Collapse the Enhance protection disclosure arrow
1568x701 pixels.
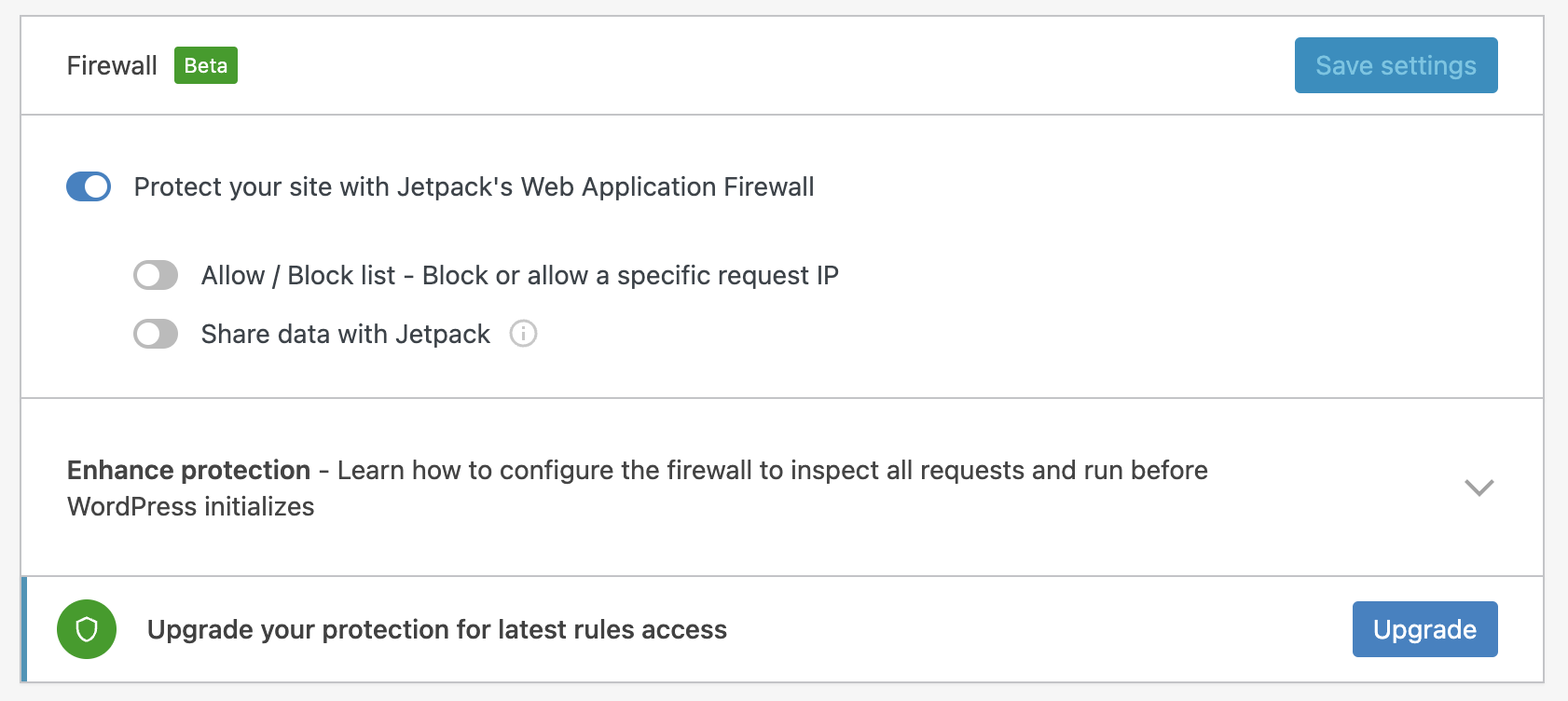coord(1479,487)
